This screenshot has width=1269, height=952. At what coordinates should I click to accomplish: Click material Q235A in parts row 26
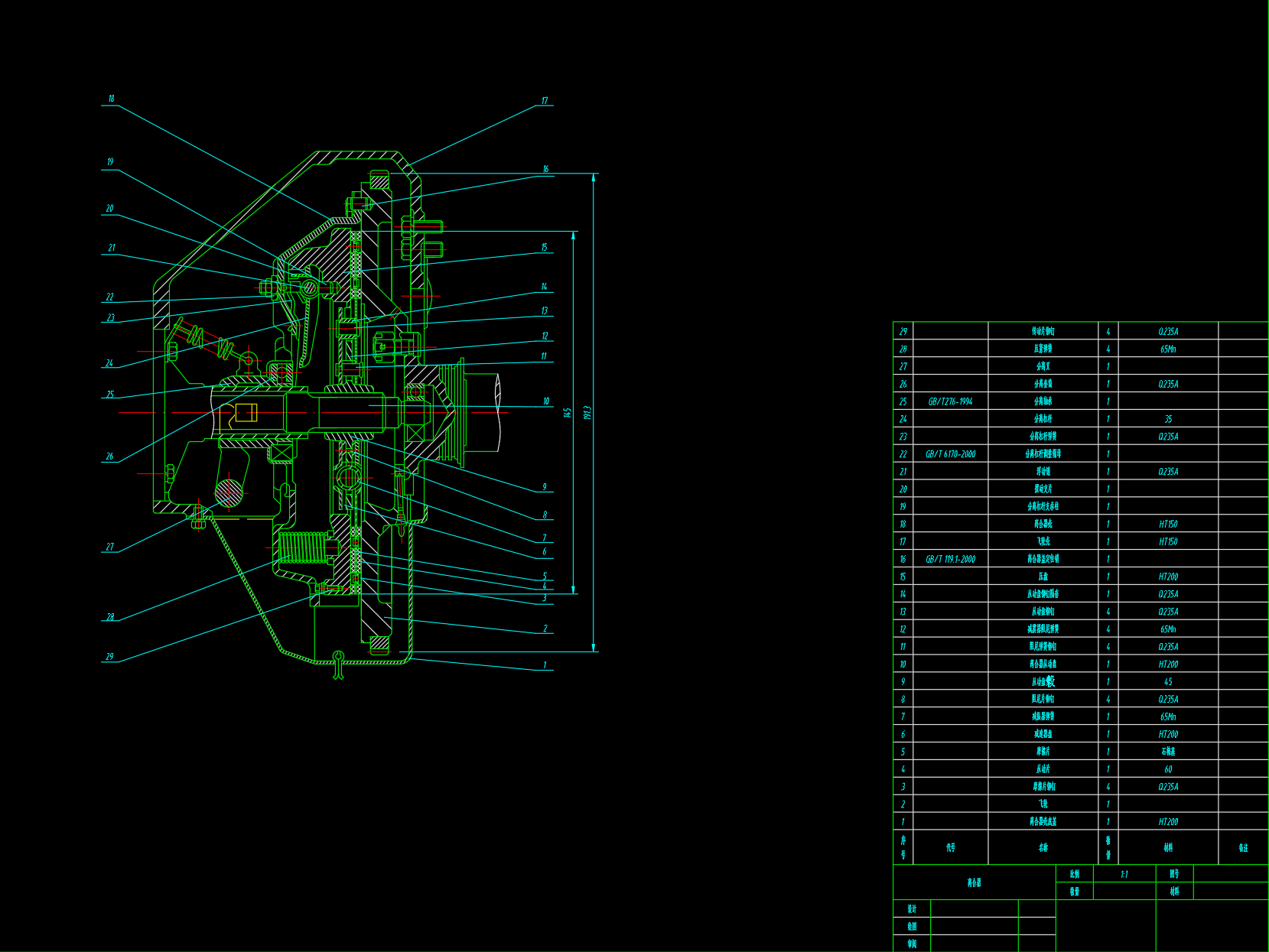1168,384
